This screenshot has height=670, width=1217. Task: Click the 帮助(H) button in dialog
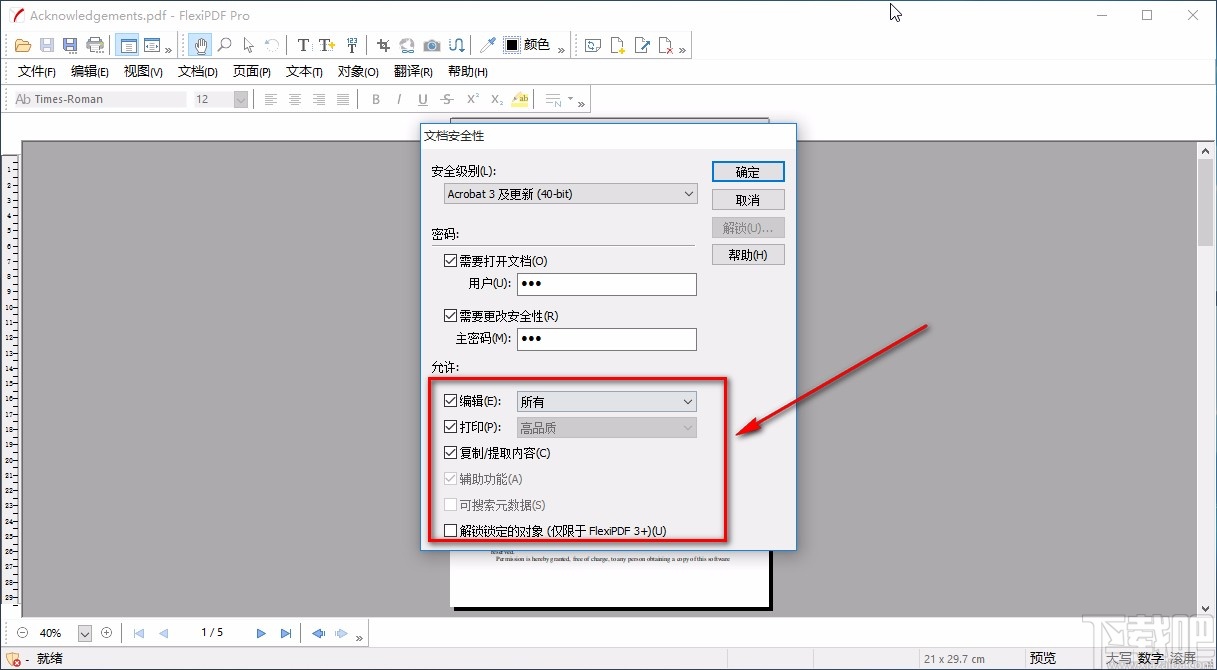coord(748,254)
